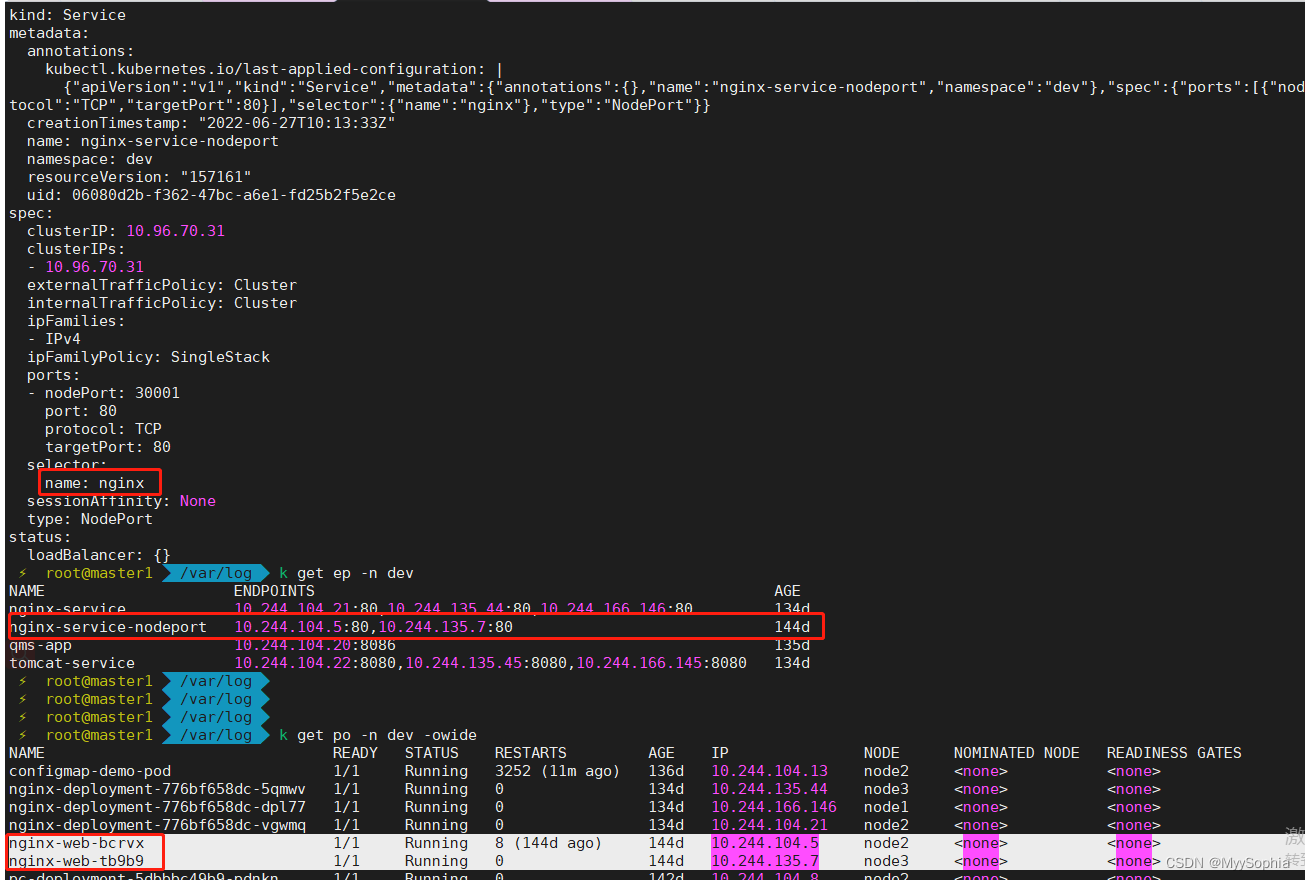The image size is (1305, 880).
Task: Select the ENDPOINTS column header
Action: [x=274, y=591]
